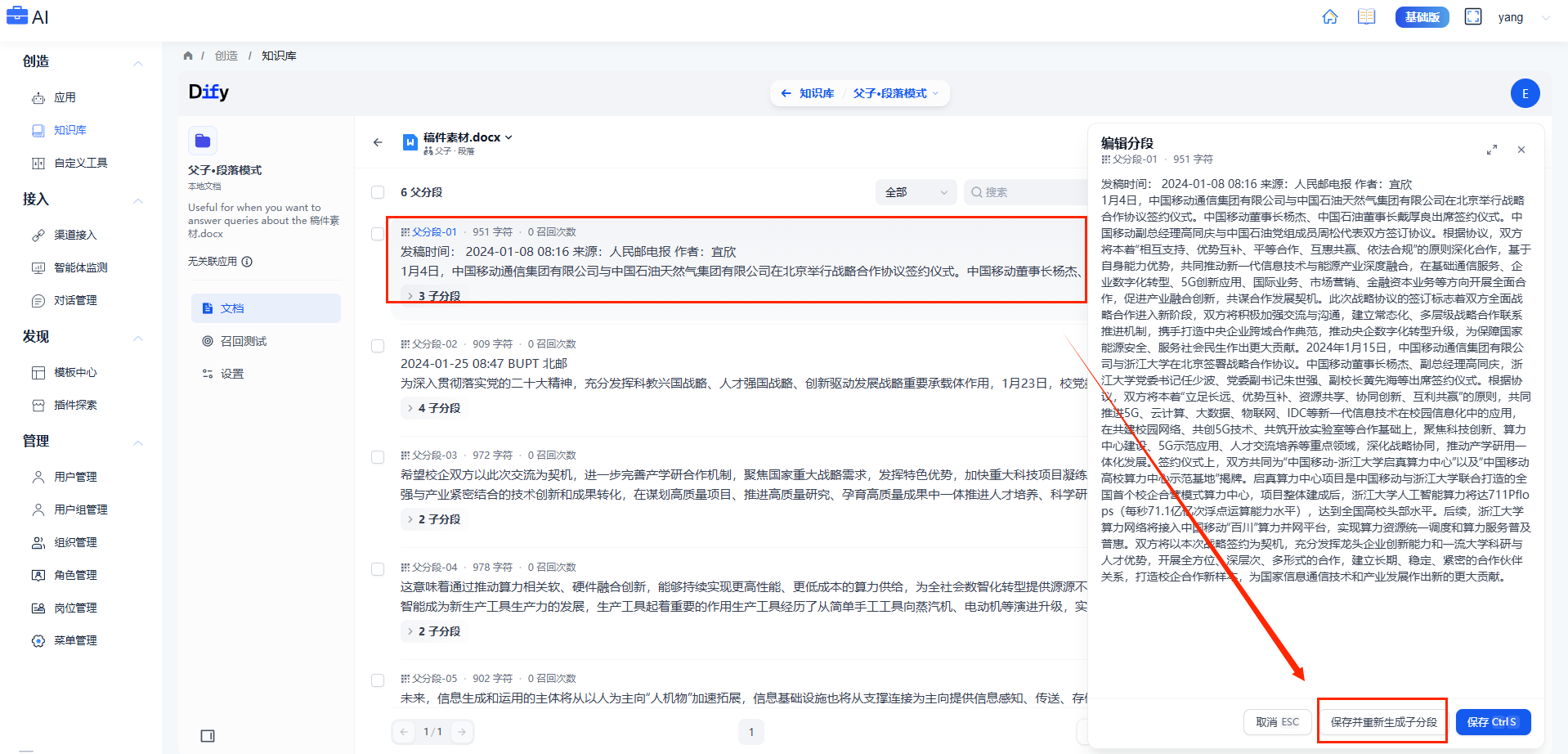
Task: Close the 编辑分段 panel
Action: (x=1521, y=150)
